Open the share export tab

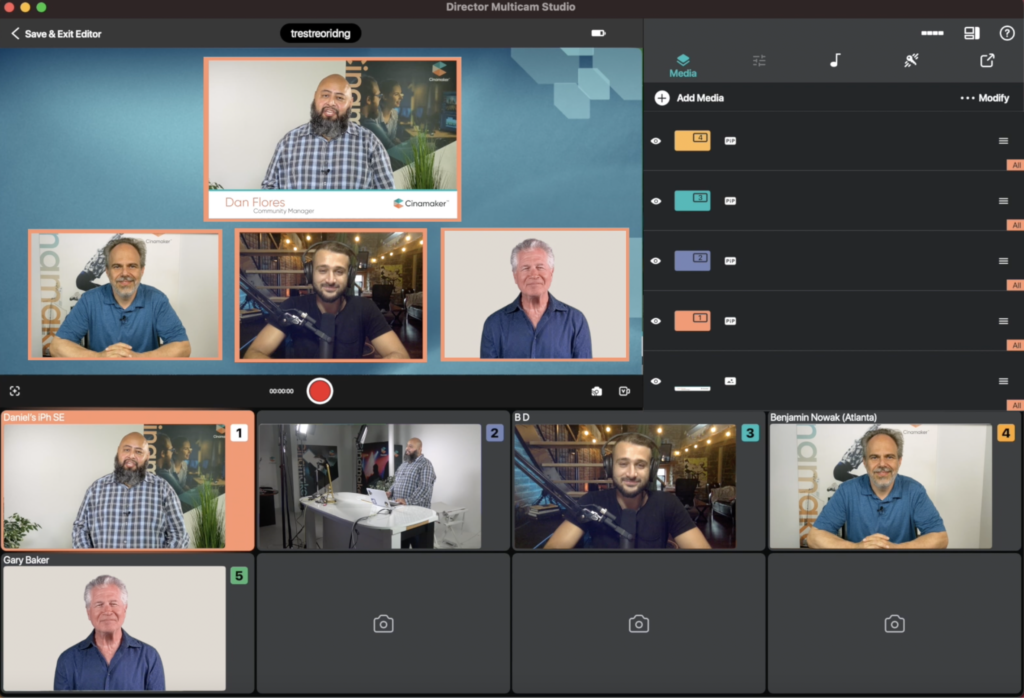pos(987,61)
